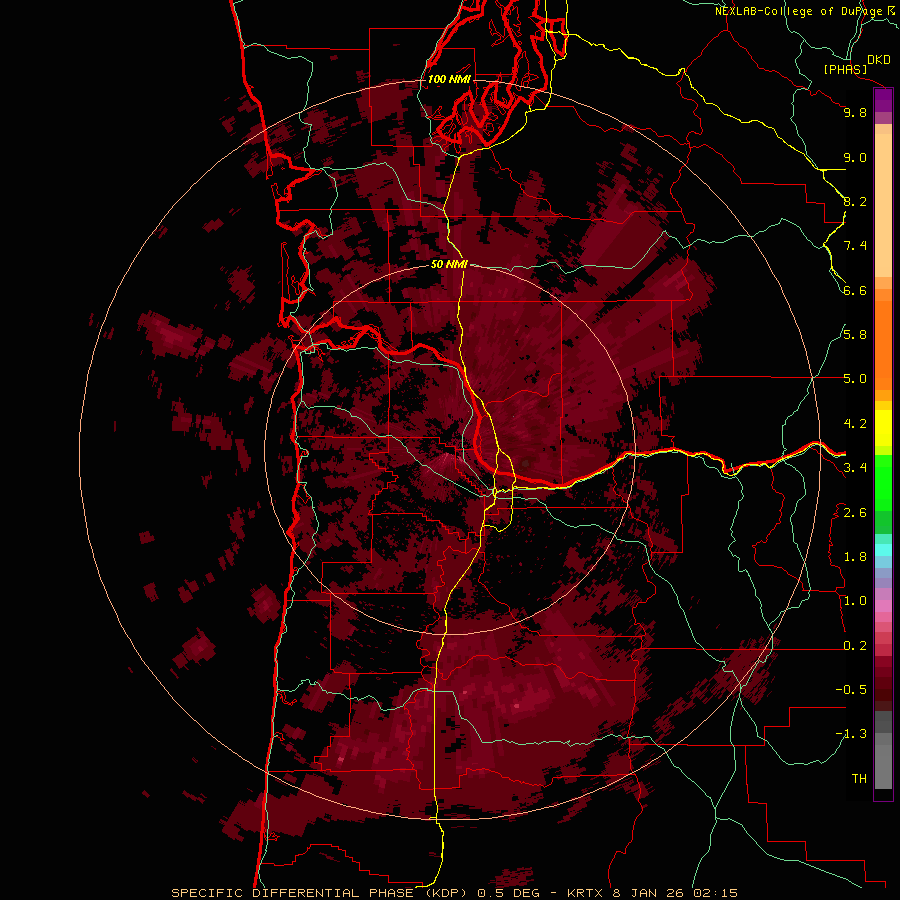Pick the bright green color bar segment

(883, 483)
